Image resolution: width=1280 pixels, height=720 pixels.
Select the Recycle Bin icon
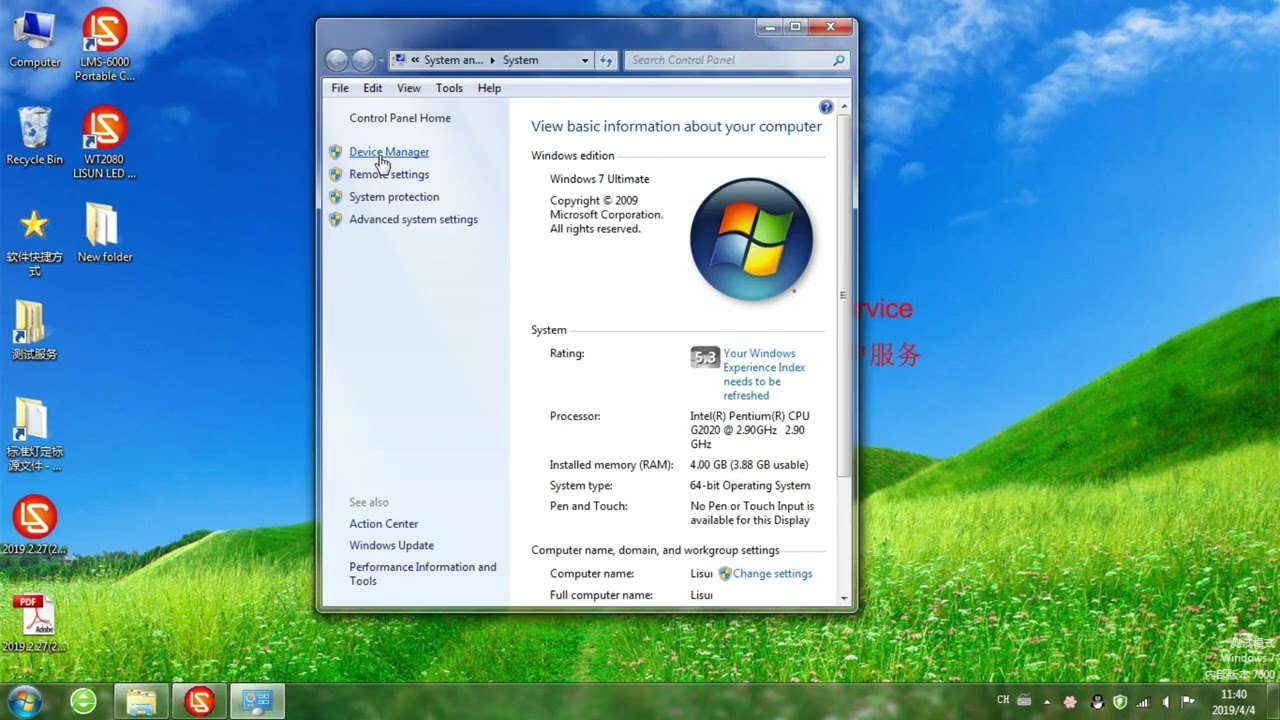(34, 136)
